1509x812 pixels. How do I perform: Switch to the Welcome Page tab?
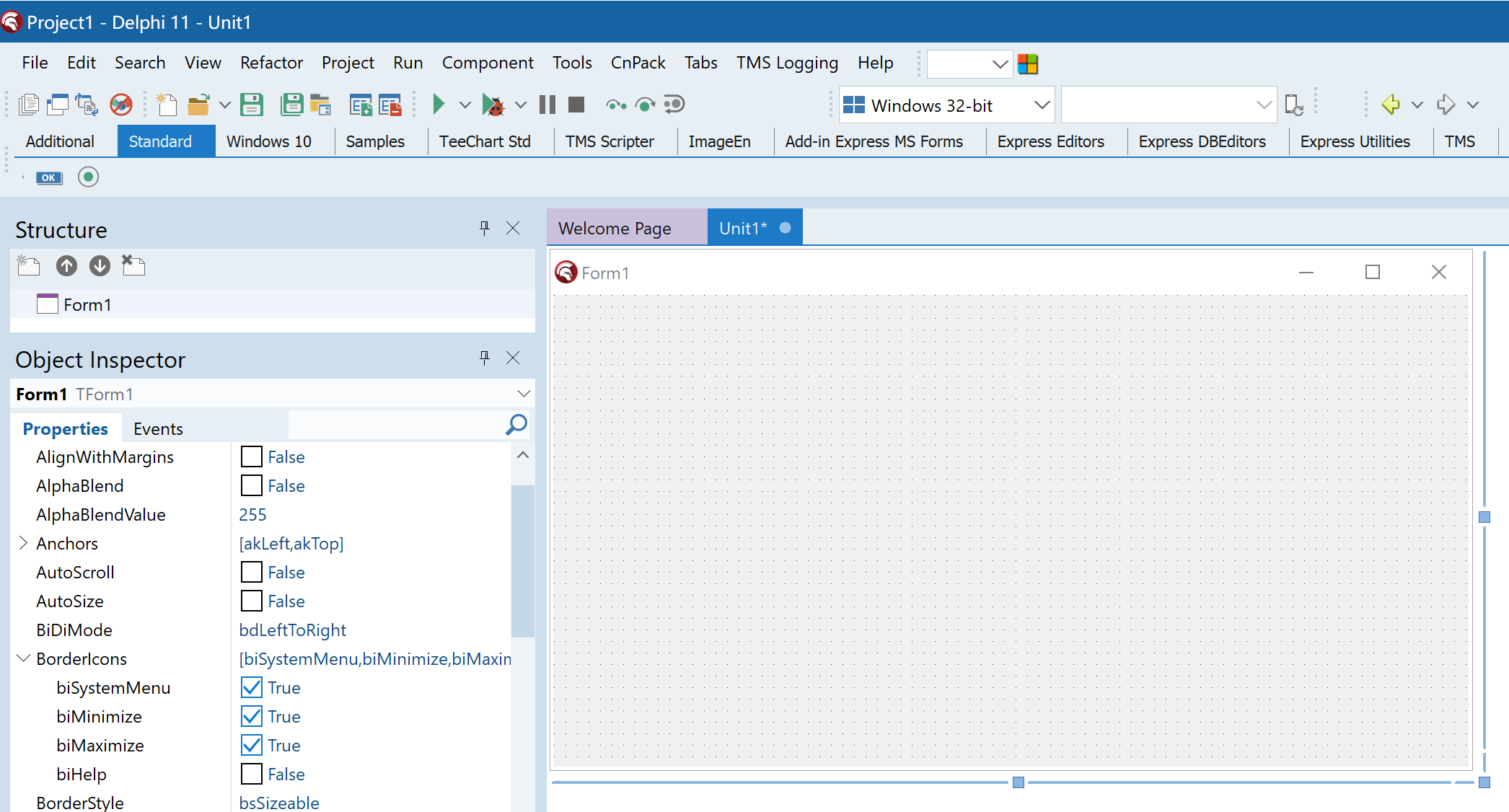pos(615,229)
